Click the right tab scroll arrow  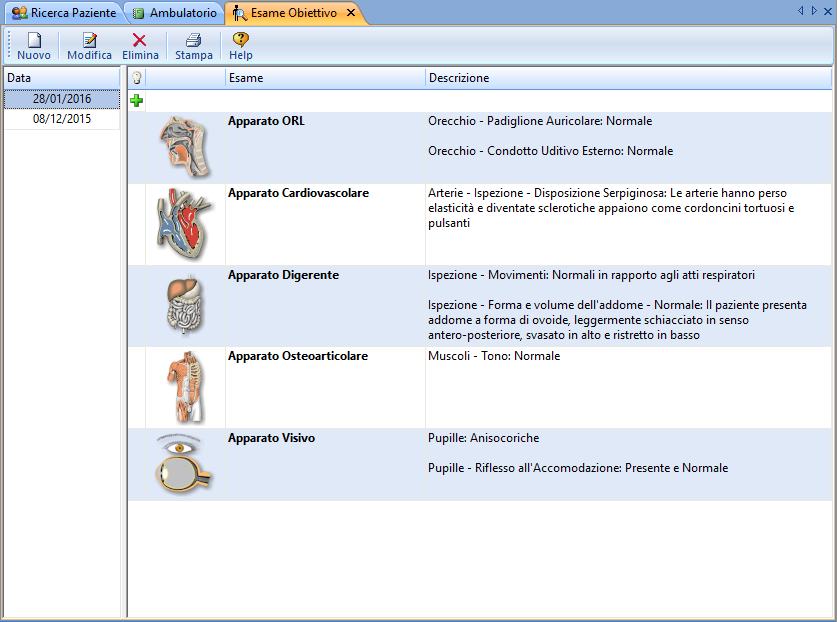pos(814,10)
